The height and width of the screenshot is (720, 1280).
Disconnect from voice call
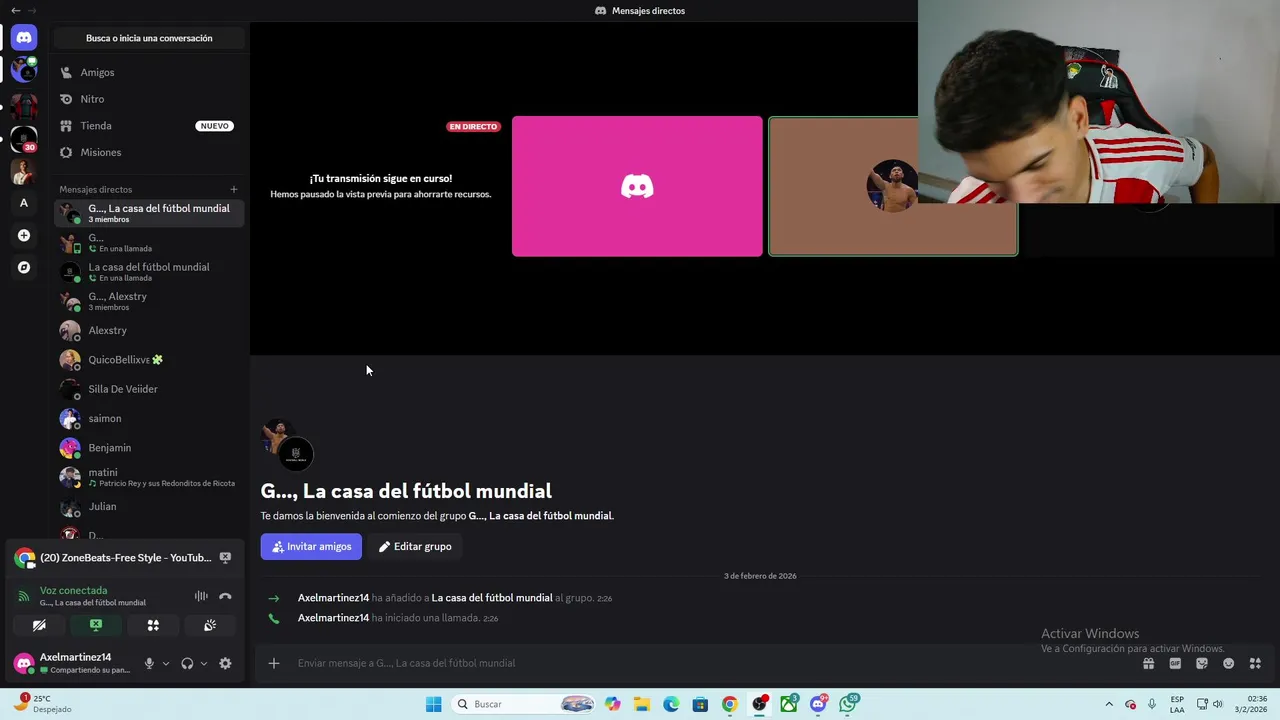coord(225,596)
